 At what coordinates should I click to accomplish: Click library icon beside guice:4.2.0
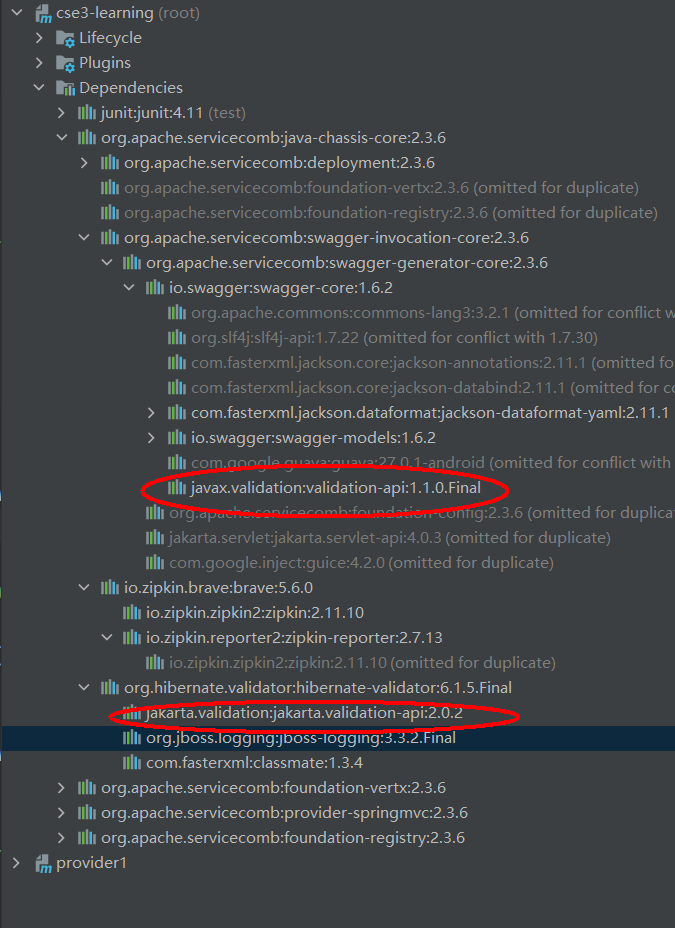point(154,562)
